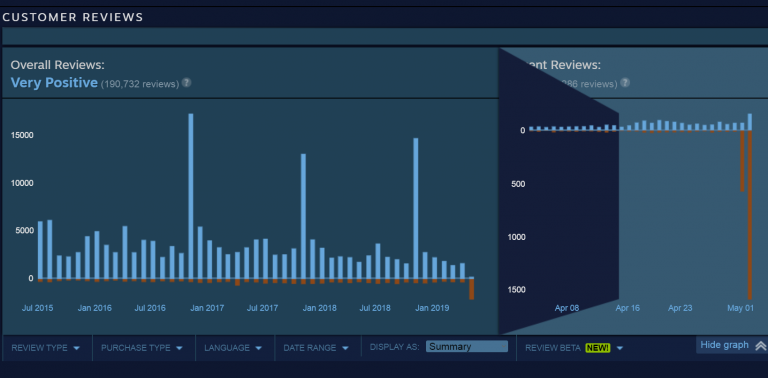
Task: Click the last orange negative bar in overall graph
Action: point(472,289)
